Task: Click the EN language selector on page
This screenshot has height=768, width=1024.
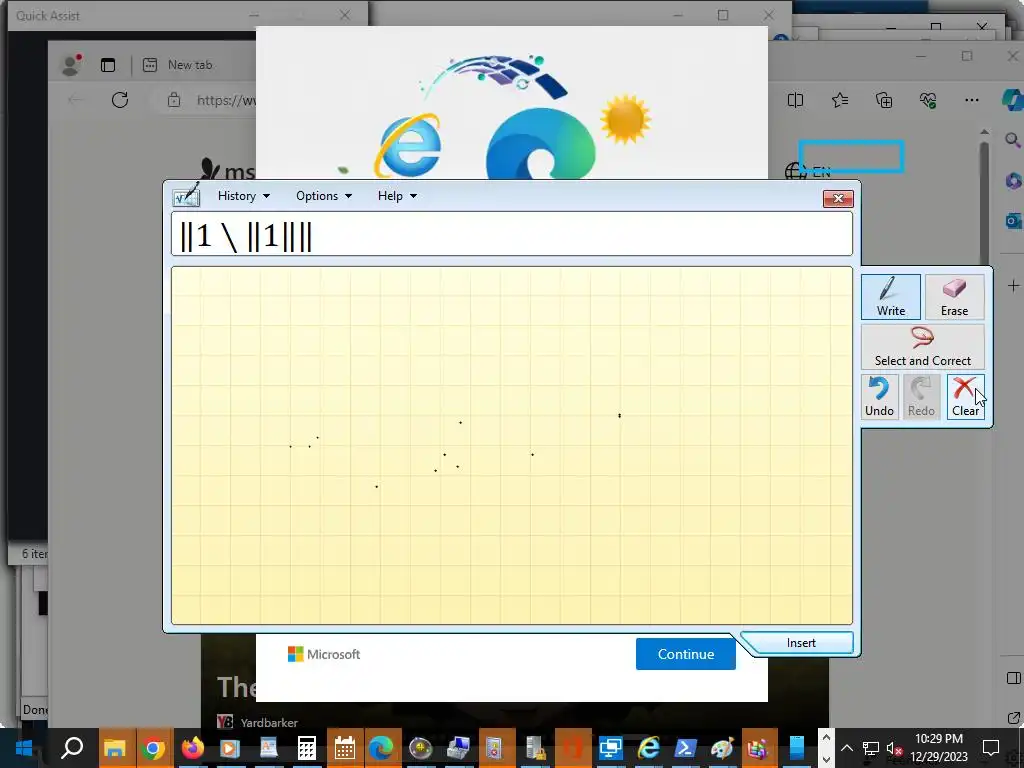Action: pyautogui.click(x=808, y=172)
